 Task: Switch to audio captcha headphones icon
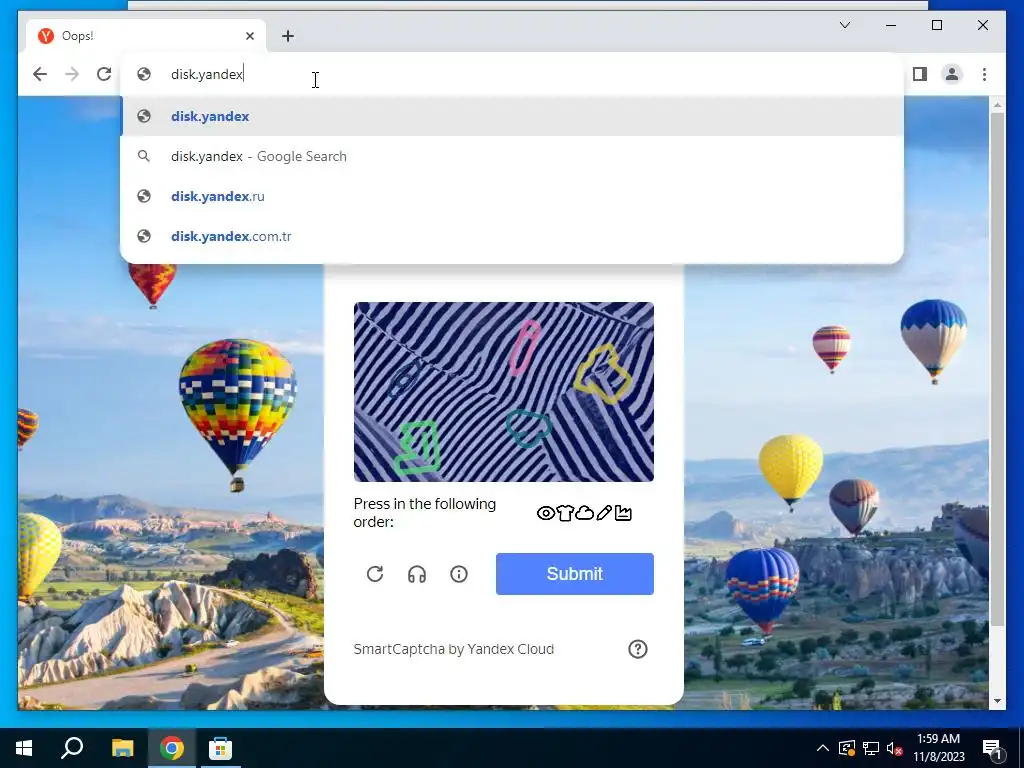417,574
